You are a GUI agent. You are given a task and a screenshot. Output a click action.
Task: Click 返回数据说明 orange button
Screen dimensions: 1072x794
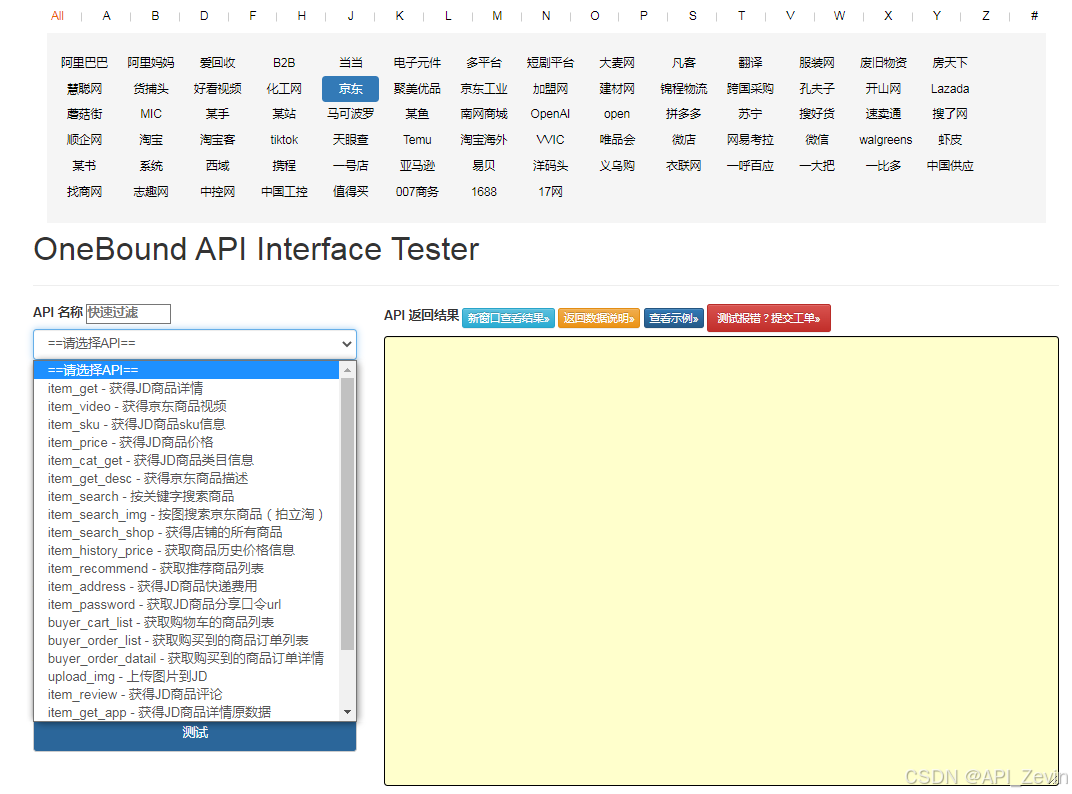pyautogui.click(x=599, y=319)
